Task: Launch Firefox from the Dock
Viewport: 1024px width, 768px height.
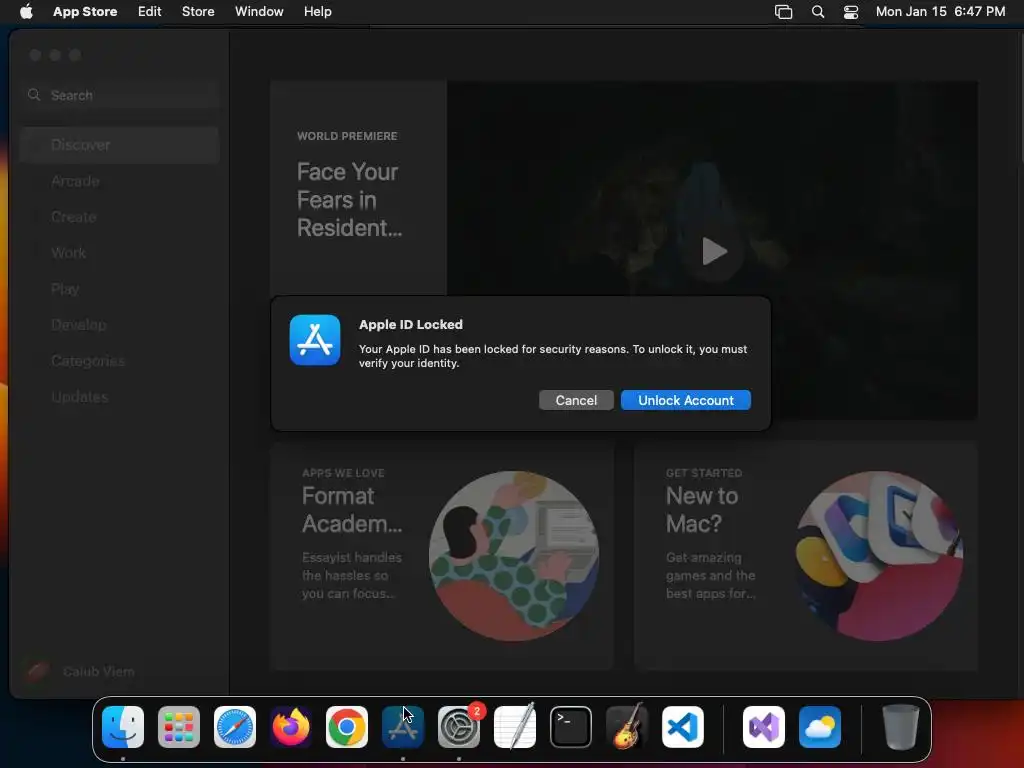Action: 291,727
